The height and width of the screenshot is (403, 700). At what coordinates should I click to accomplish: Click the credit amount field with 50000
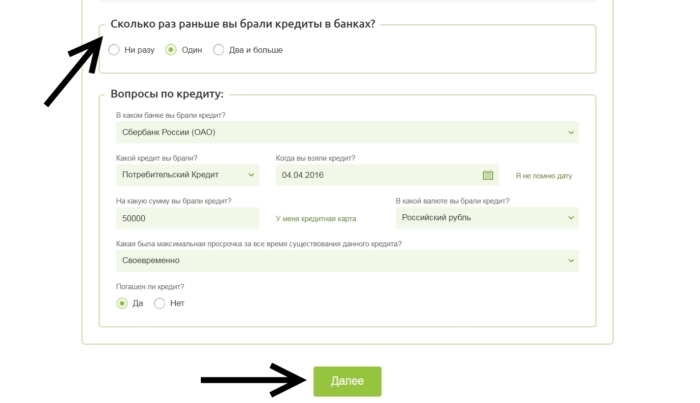pos(185,218)
